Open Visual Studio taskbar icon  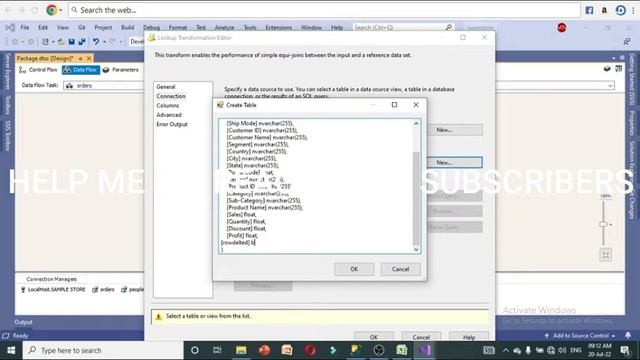[x=424, y=350]
